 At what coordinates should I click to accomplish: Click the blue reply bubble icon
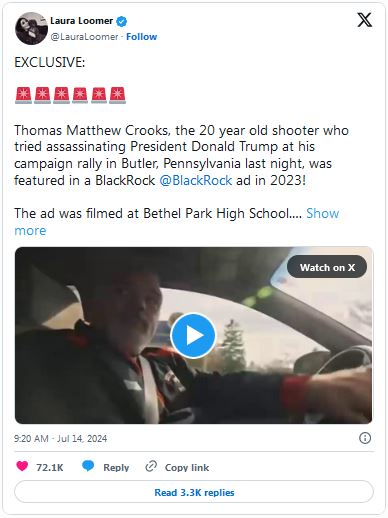pyautogui.click(x=88, y=466)
